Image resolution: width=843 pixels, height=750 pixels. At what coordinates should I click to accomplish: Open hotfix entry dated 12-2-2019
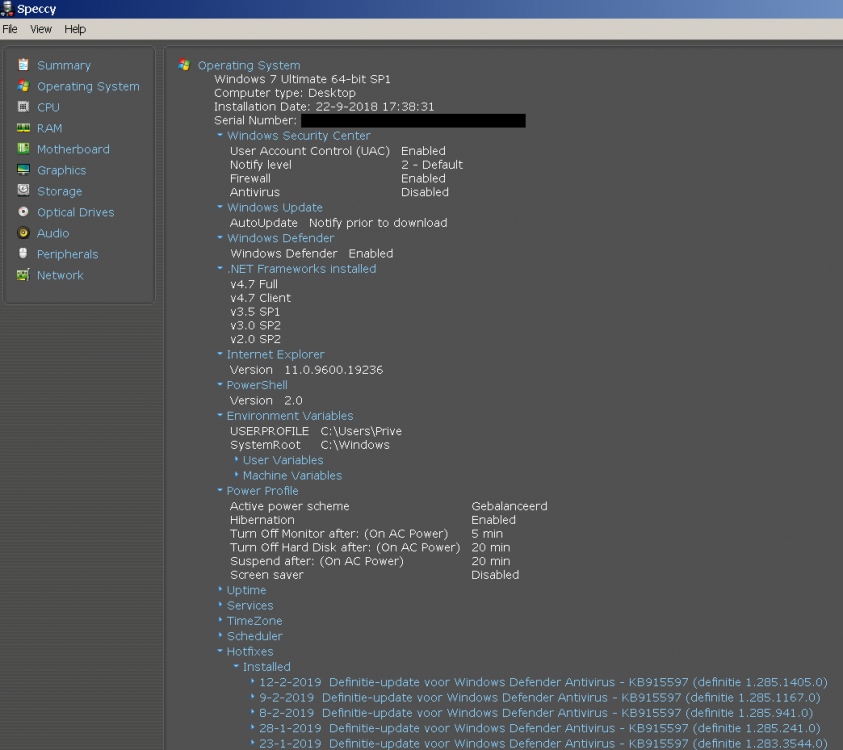coord(539,682)
